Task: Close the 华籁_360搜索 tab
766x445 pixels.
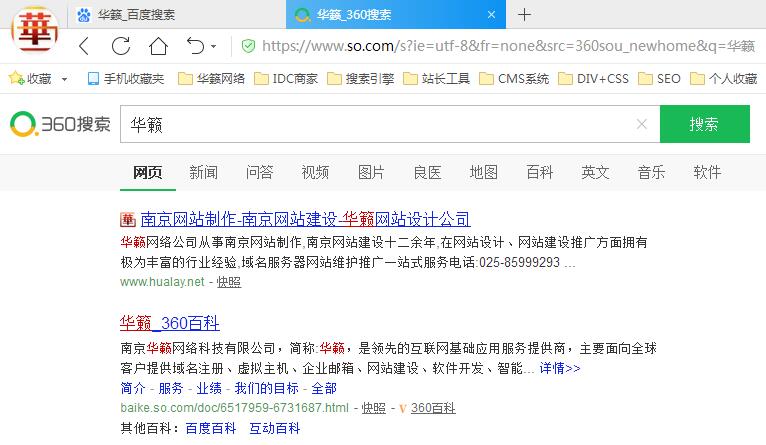Action: point(491,15)
